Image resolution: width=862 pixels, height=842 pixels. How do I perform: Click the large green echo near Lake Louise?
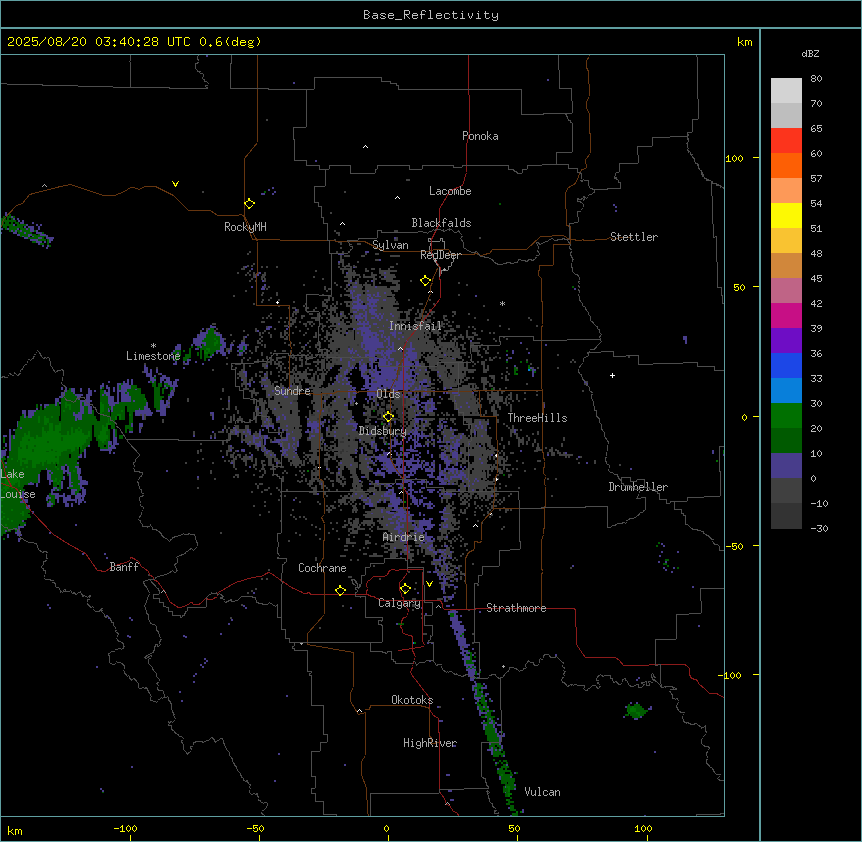(47, 440)
